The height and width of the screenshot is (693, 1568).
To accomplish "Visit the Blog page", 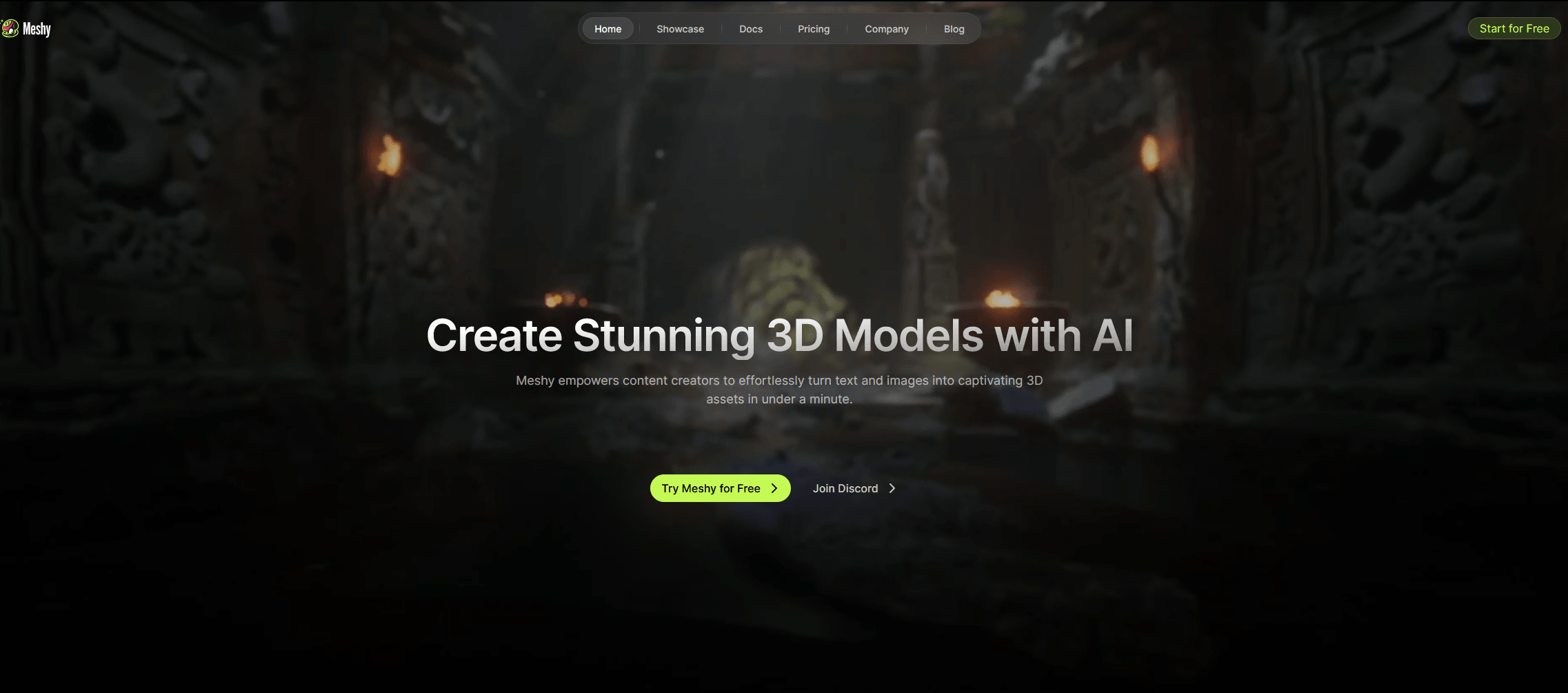I will 954,29.
